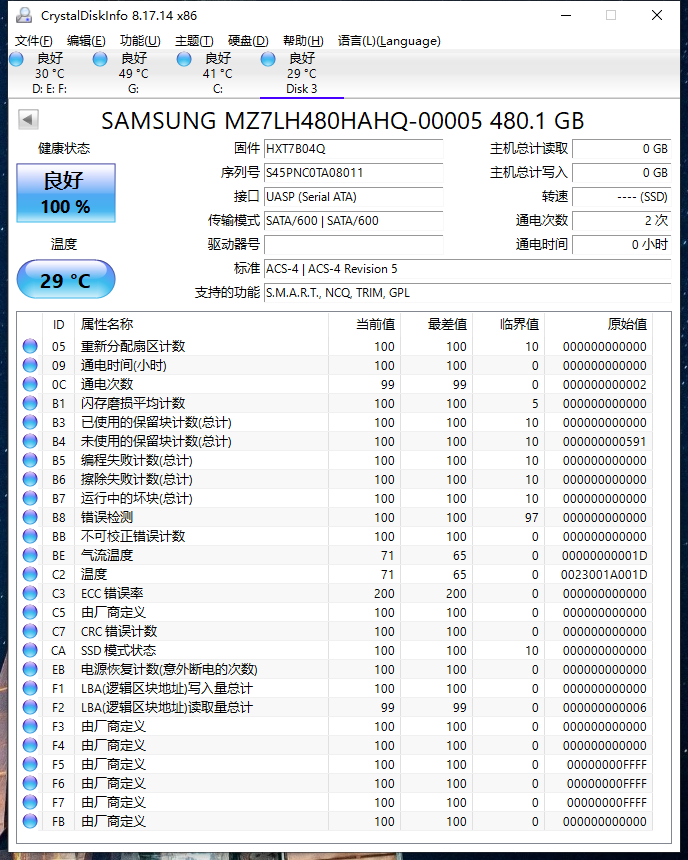Click status orb for attribute 05 重新分配扇区计数
Image resolution: width=688 pixels, height=860 pixels.
tap(30, 346)
